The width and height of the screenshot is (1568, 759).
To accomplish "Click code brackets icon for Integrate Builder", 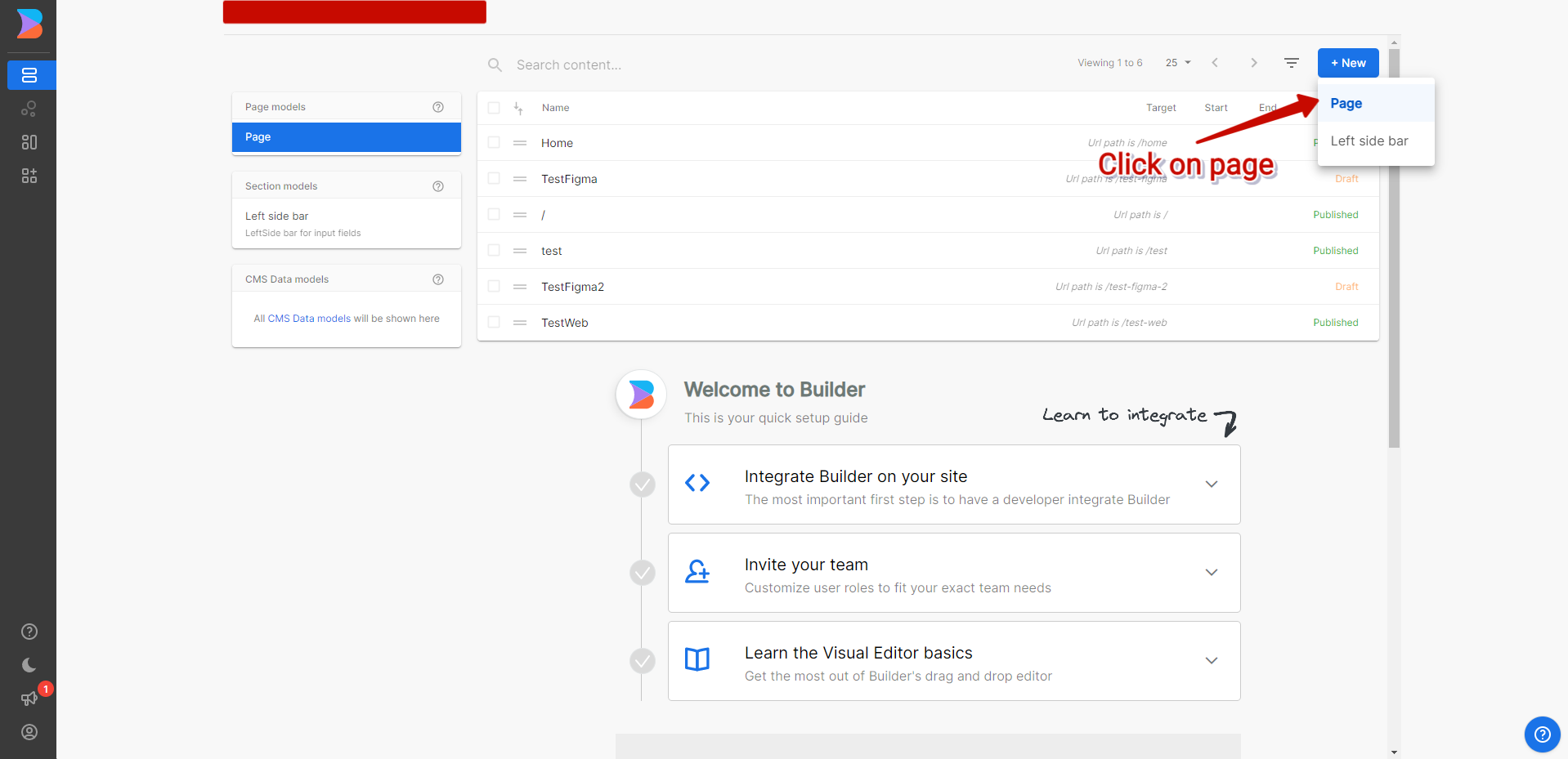I will click(697, 483).
